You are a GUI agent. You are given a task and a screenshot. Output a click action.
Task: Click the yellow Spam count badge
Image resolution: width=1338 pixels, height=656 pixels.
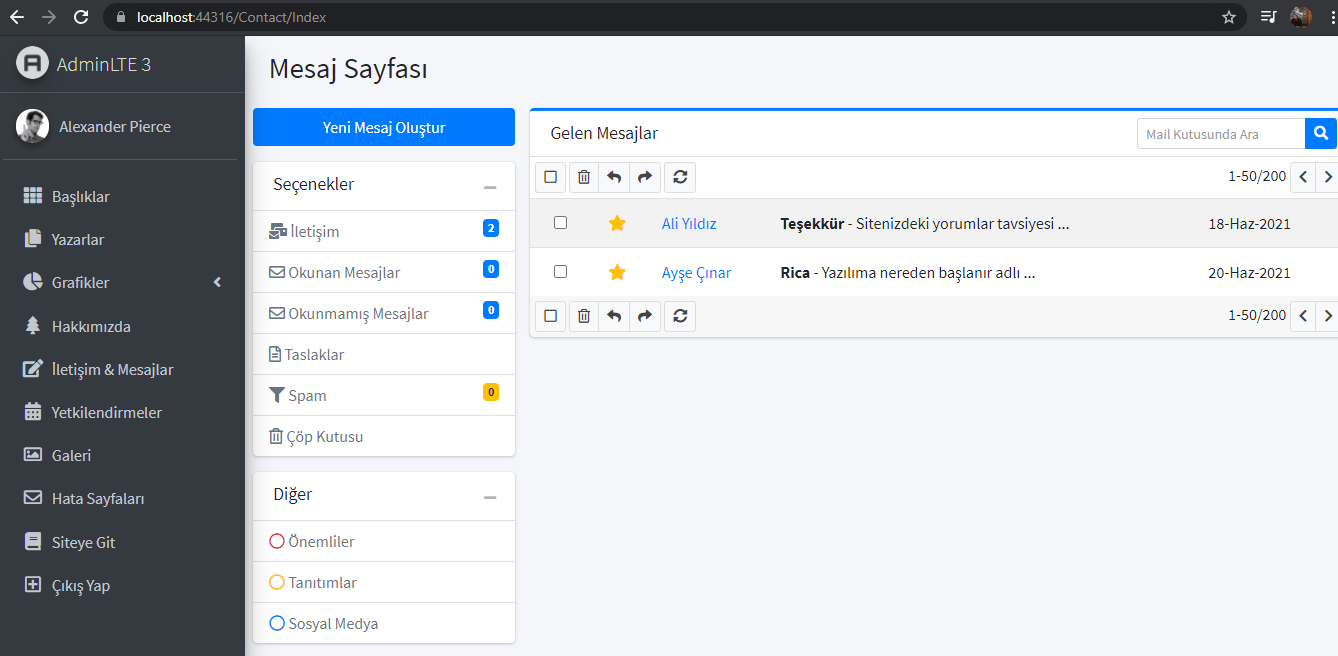click(491, 392)
